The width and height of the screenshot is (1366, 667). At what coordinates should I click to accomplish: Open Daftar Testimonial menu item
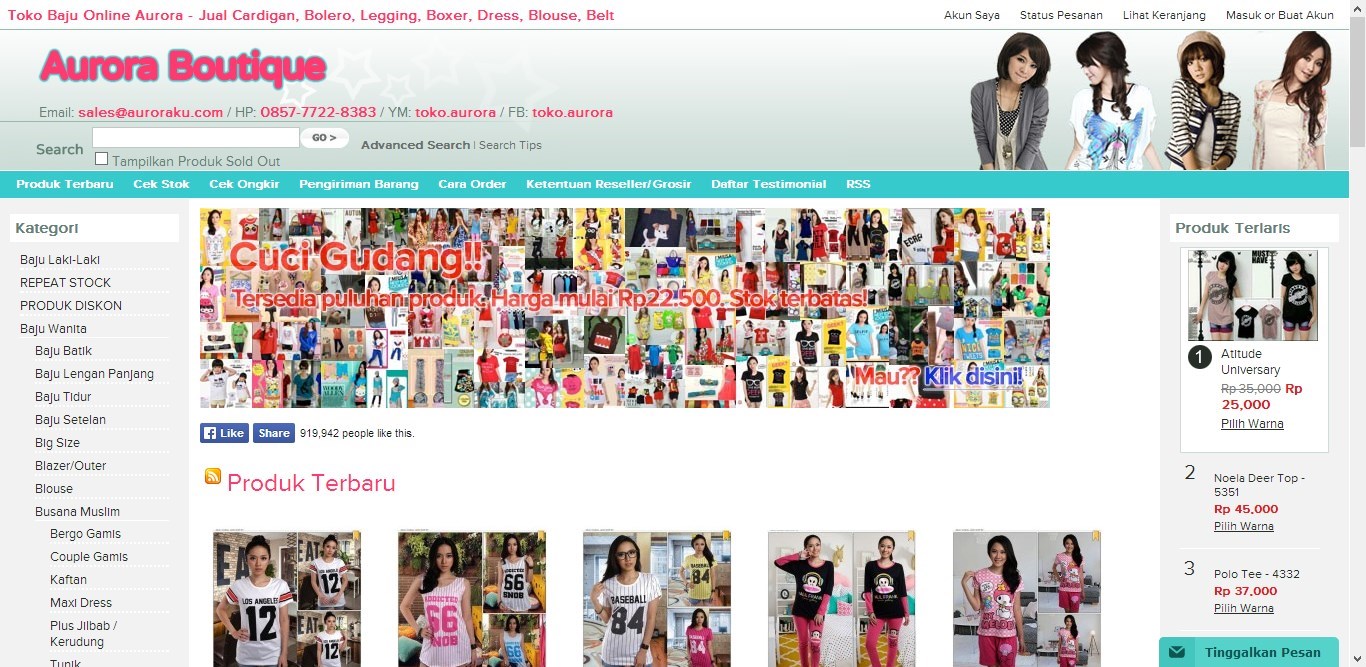(x=768, y=184)
